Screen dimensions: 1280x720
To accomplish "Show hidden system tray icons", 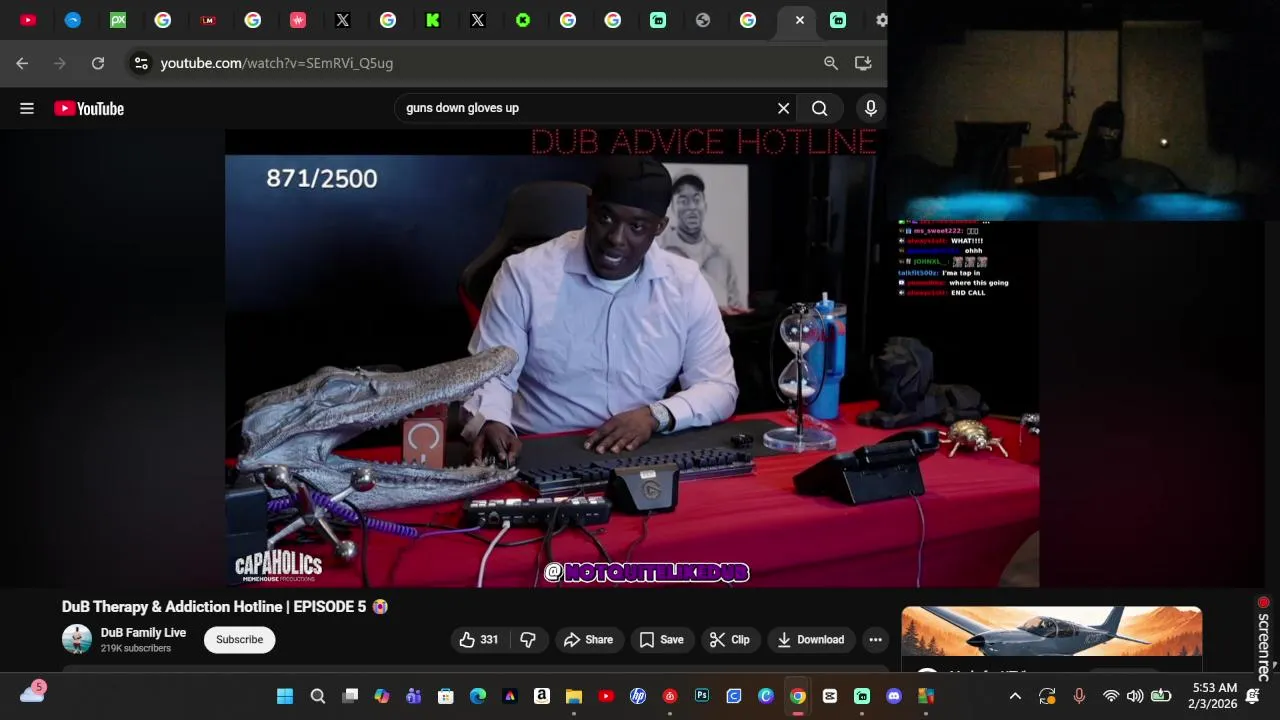I will (1015, 696).
